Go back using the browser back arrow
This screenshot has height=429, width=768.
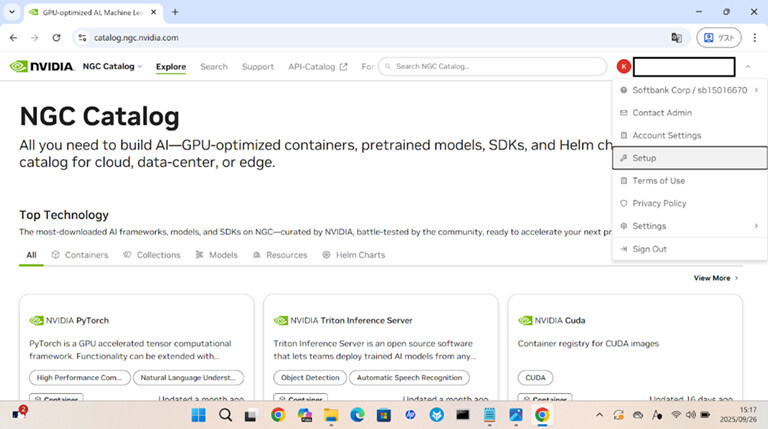[13, 38]
